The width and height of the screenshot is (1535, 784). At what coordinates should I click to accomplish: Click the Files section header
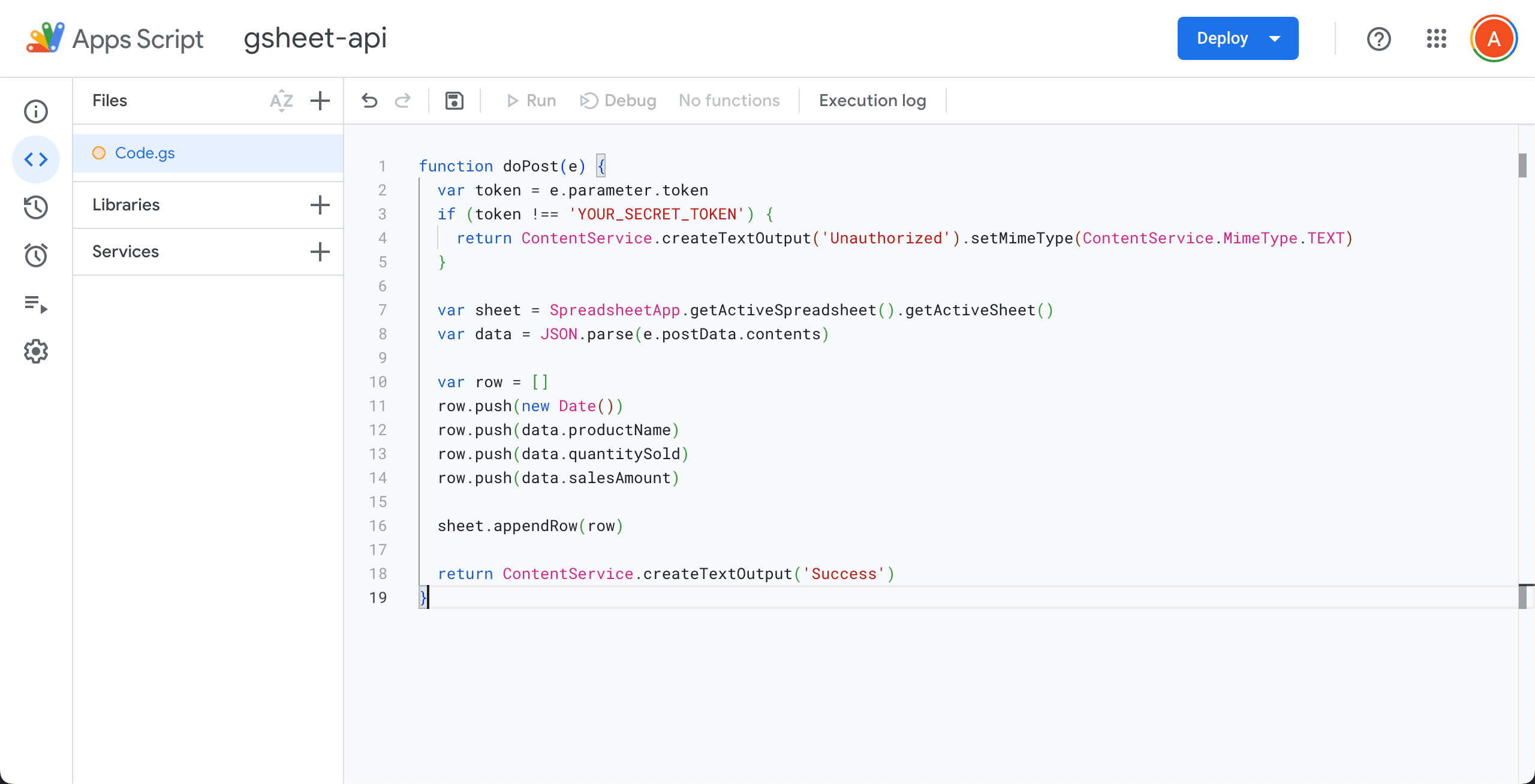point(110,101)
